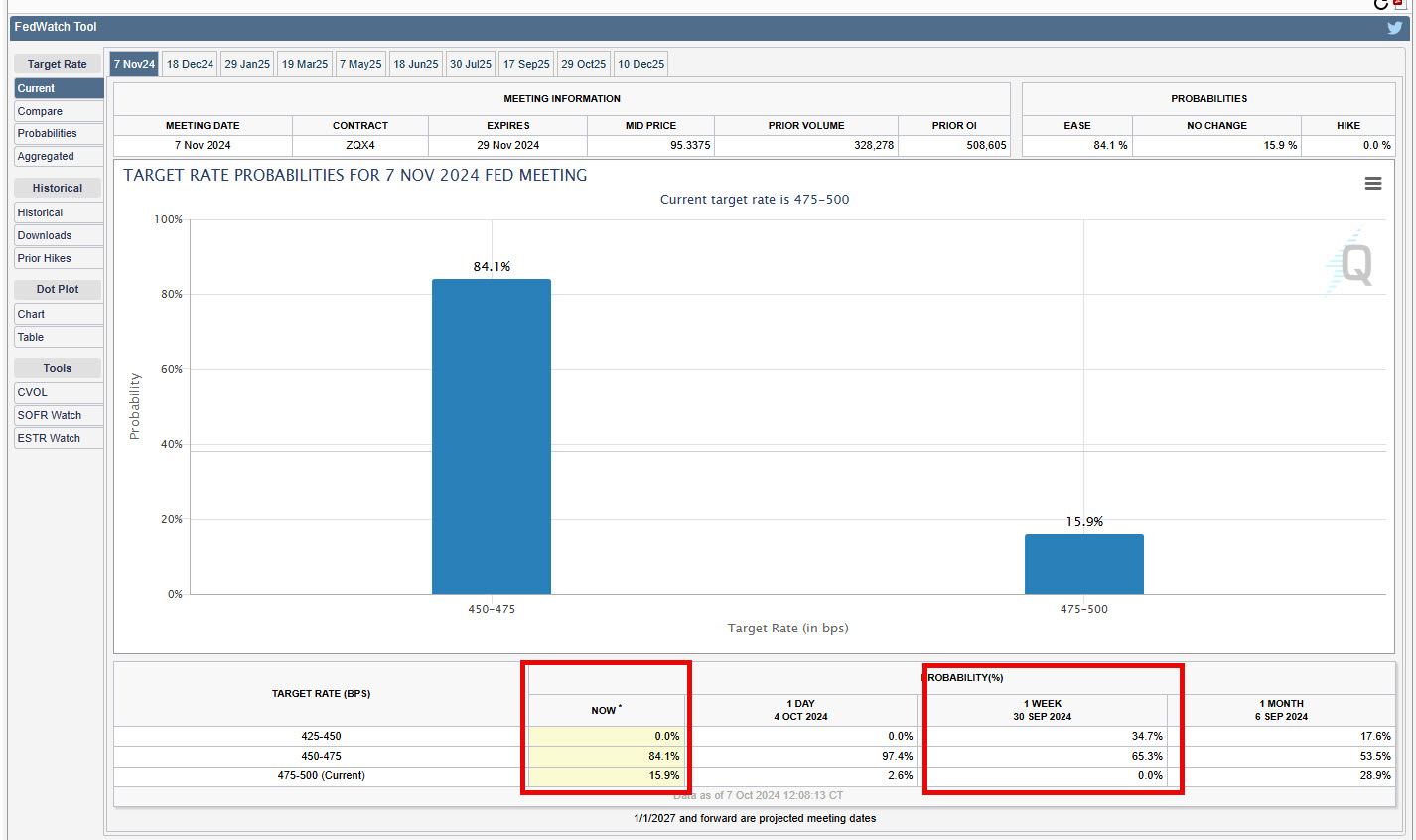Click the NO CHANGE 15.9 % value
The width and height of the screenshot is (1416, 840).
[1280, 145]
